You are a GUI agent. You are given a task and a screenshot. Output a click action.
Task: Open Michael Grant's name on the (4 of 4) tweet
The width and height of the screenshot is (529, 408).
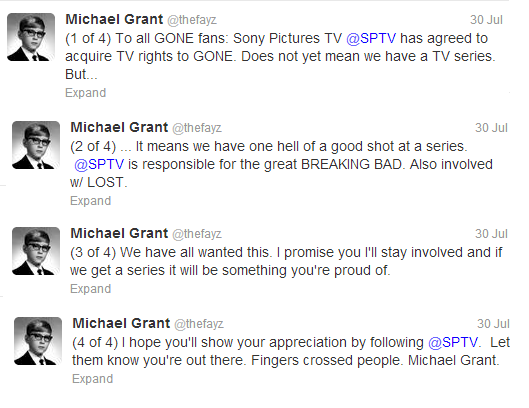coord(121,323)
